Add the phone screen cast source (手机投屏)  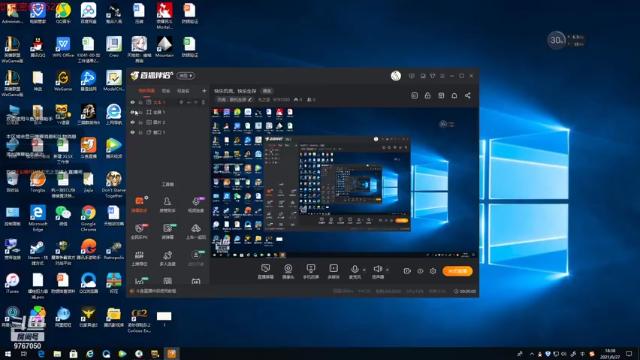[311, 271]
